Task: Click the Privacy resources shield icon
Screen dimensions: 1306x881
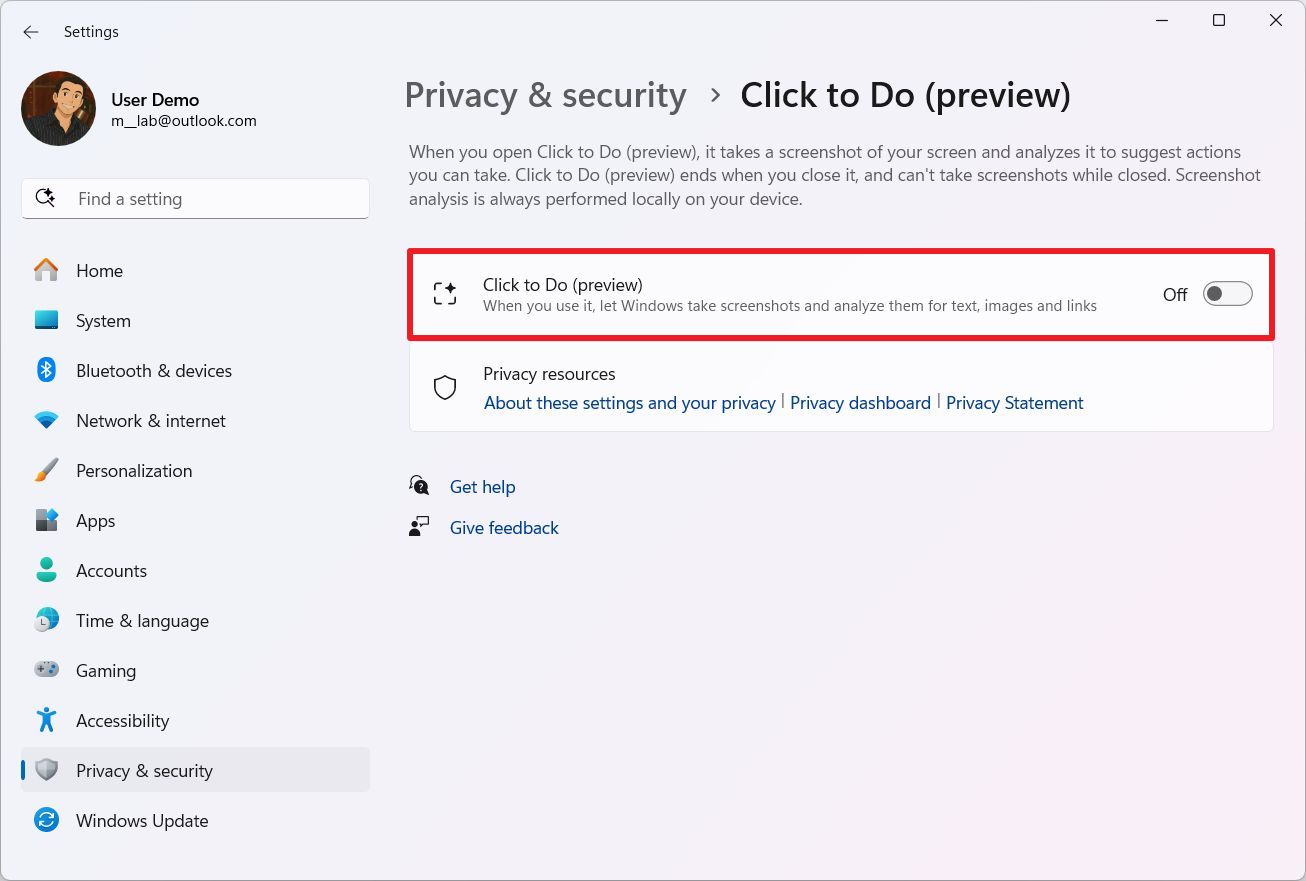Action: (x=444, y=387)
